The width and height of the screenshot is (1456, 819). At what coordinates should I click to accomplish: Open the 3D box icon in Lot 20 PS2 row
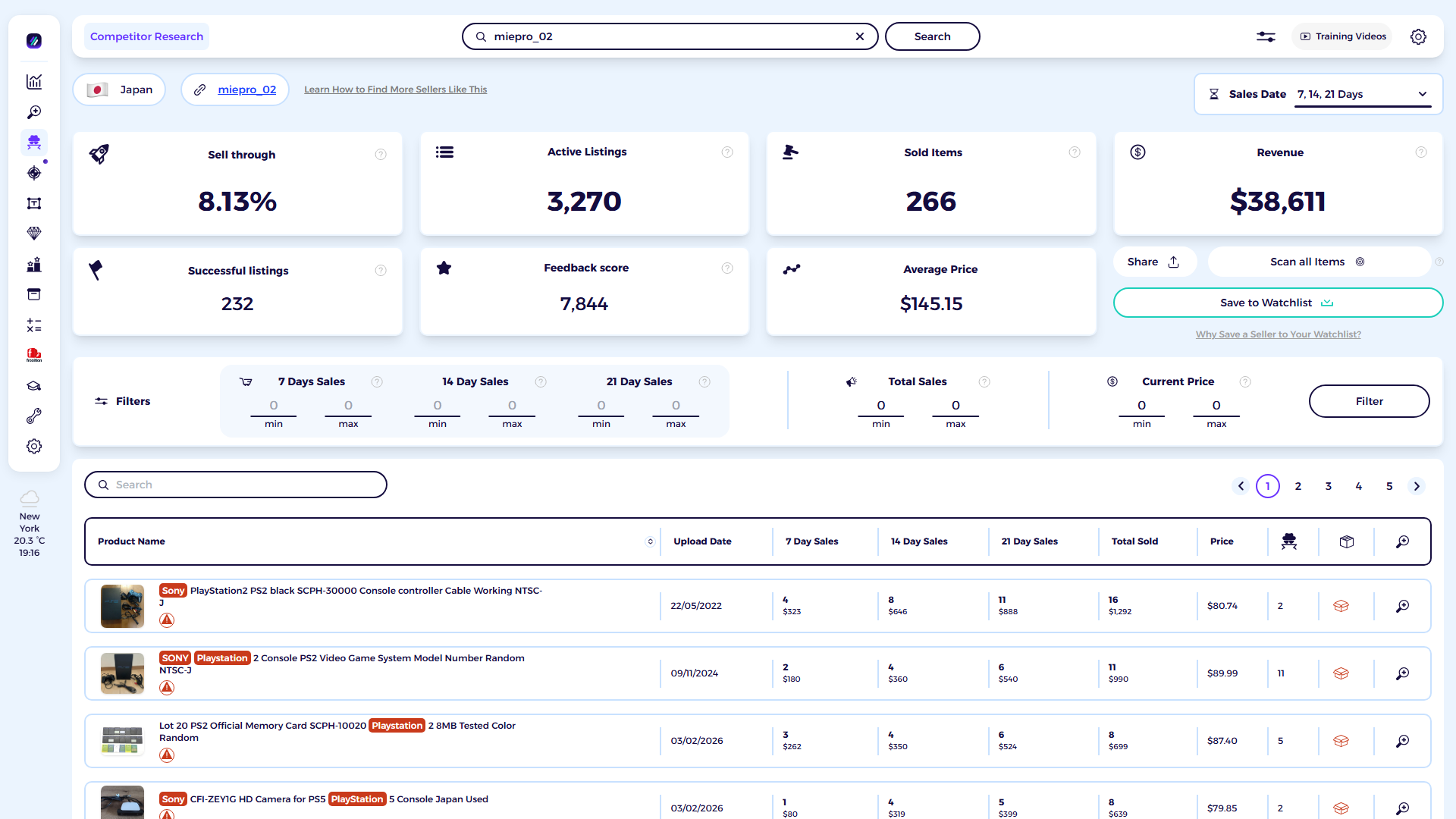[x=1341, y=741]
